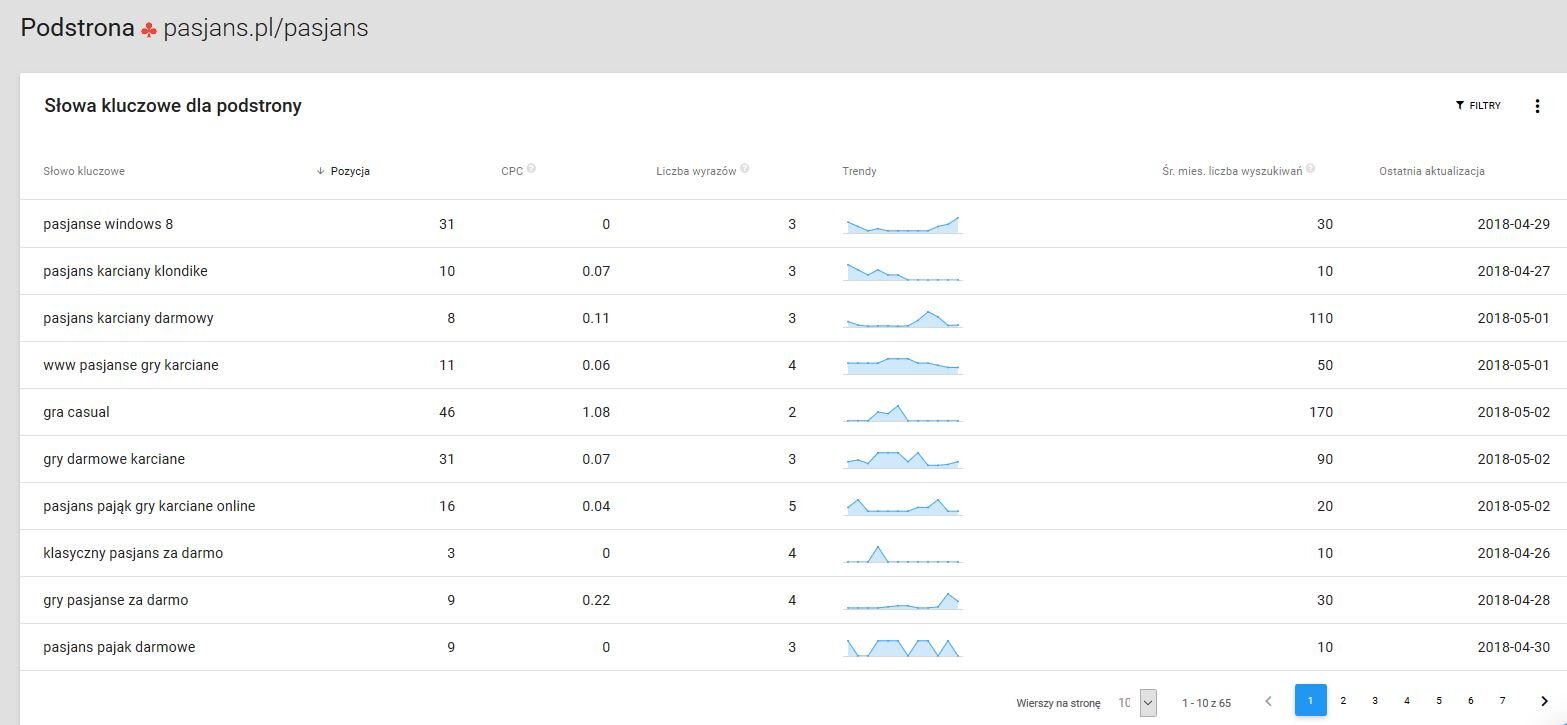1567x725 pixels.
Task: Click date 2018-04-26 in table
Action: coord(1514,553)
